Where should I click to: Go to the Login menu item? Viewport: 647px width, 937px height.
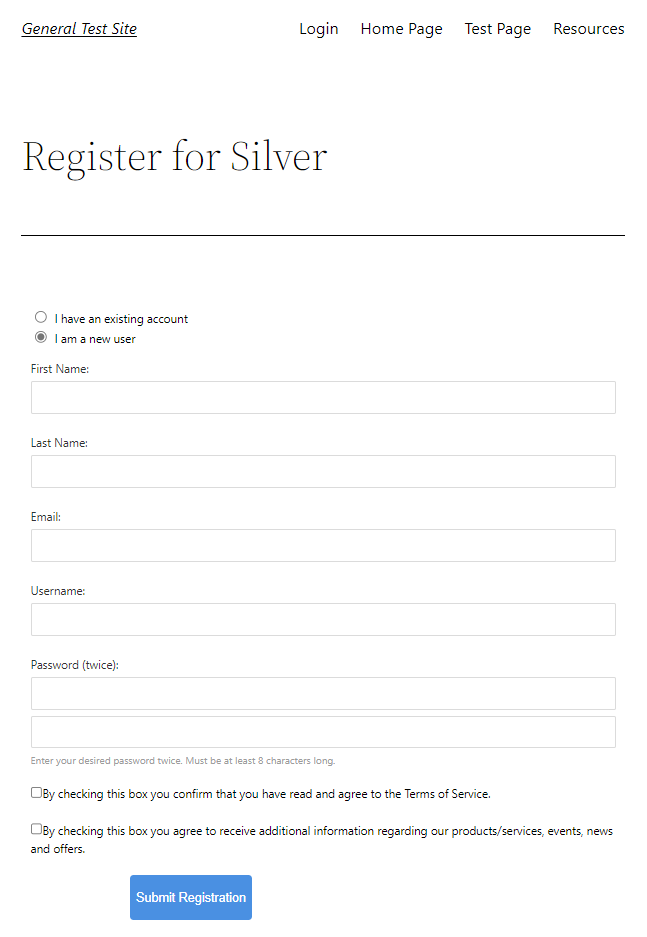click(318, 29)
